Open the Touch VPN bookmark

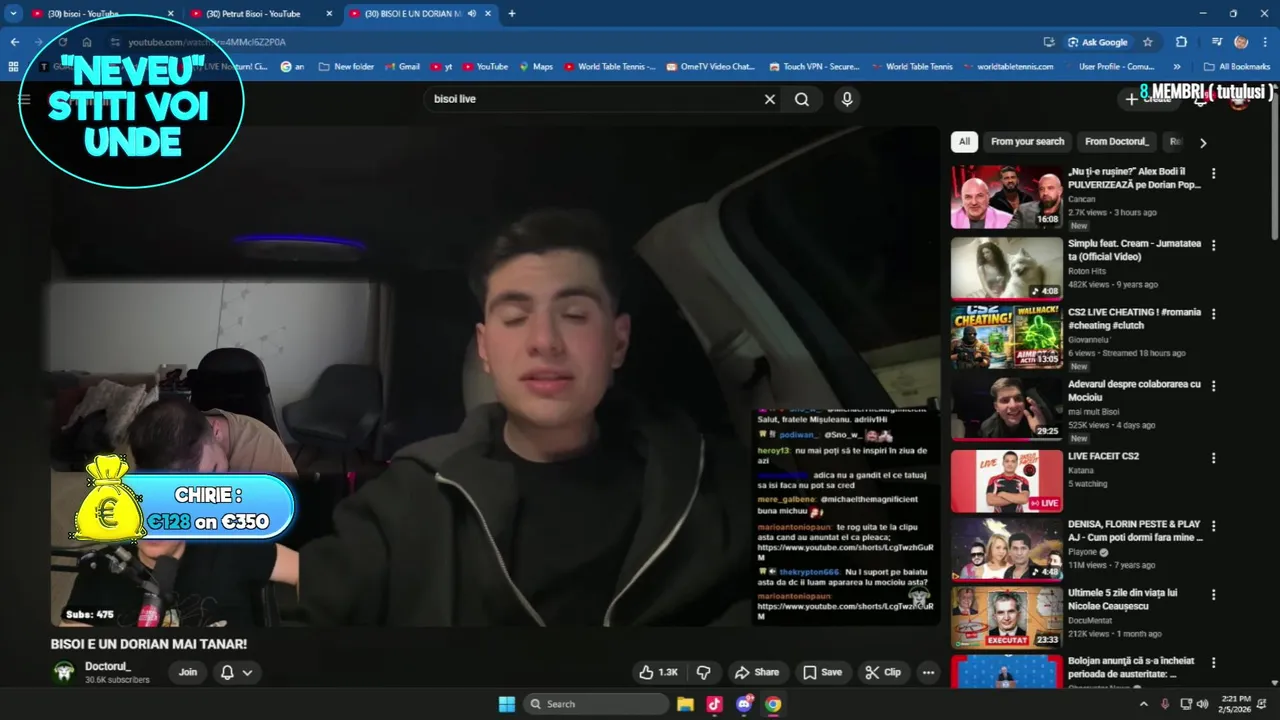(814, 67)
